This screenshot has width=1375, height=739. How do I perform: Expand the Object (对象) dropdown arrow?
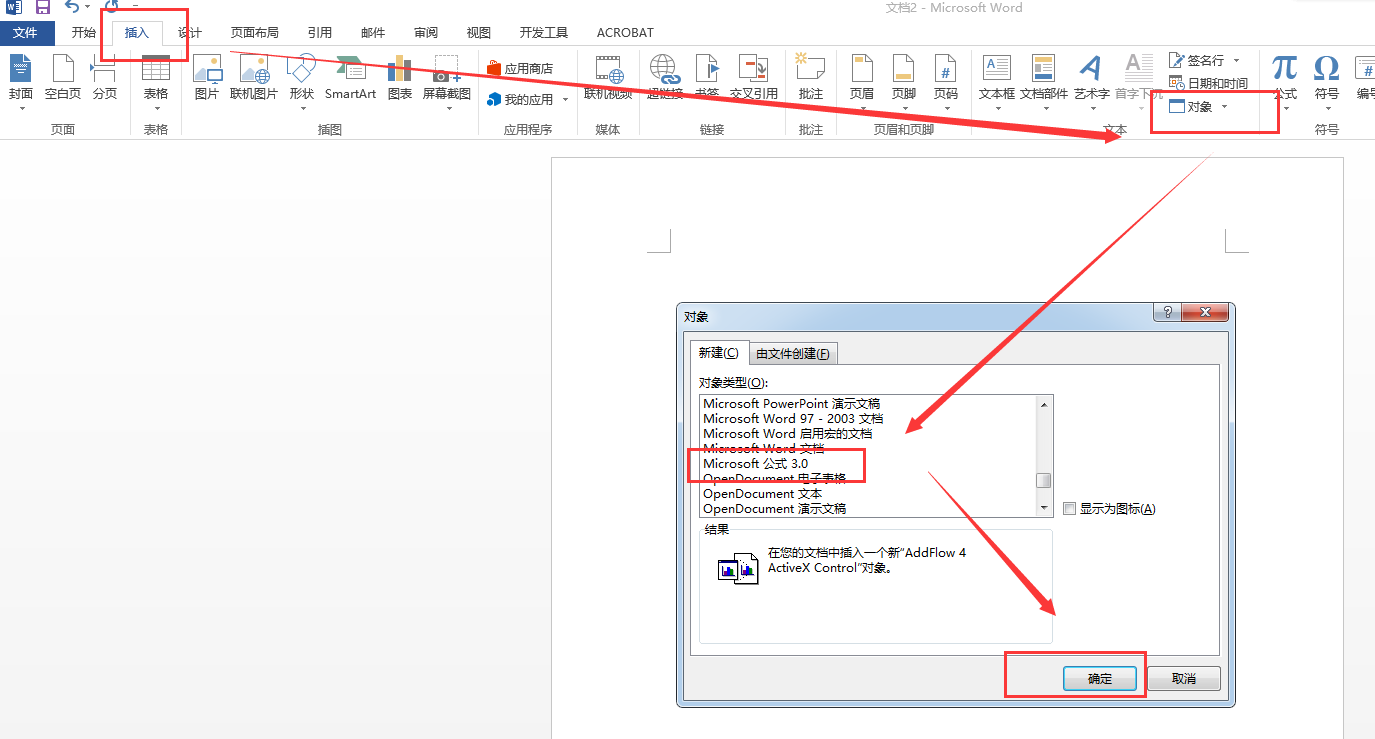(1224, 107)
